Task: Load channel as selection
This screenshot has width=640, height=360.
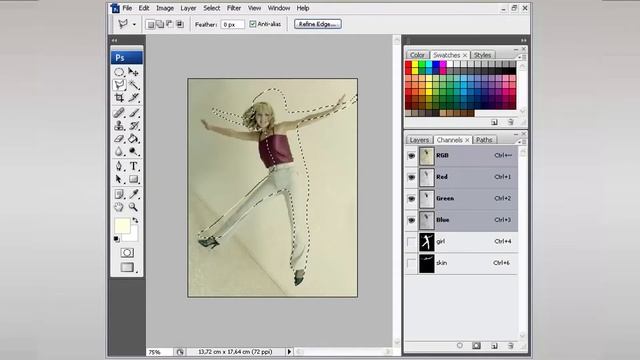Action: pyautogui.click(x=460, y=346)
